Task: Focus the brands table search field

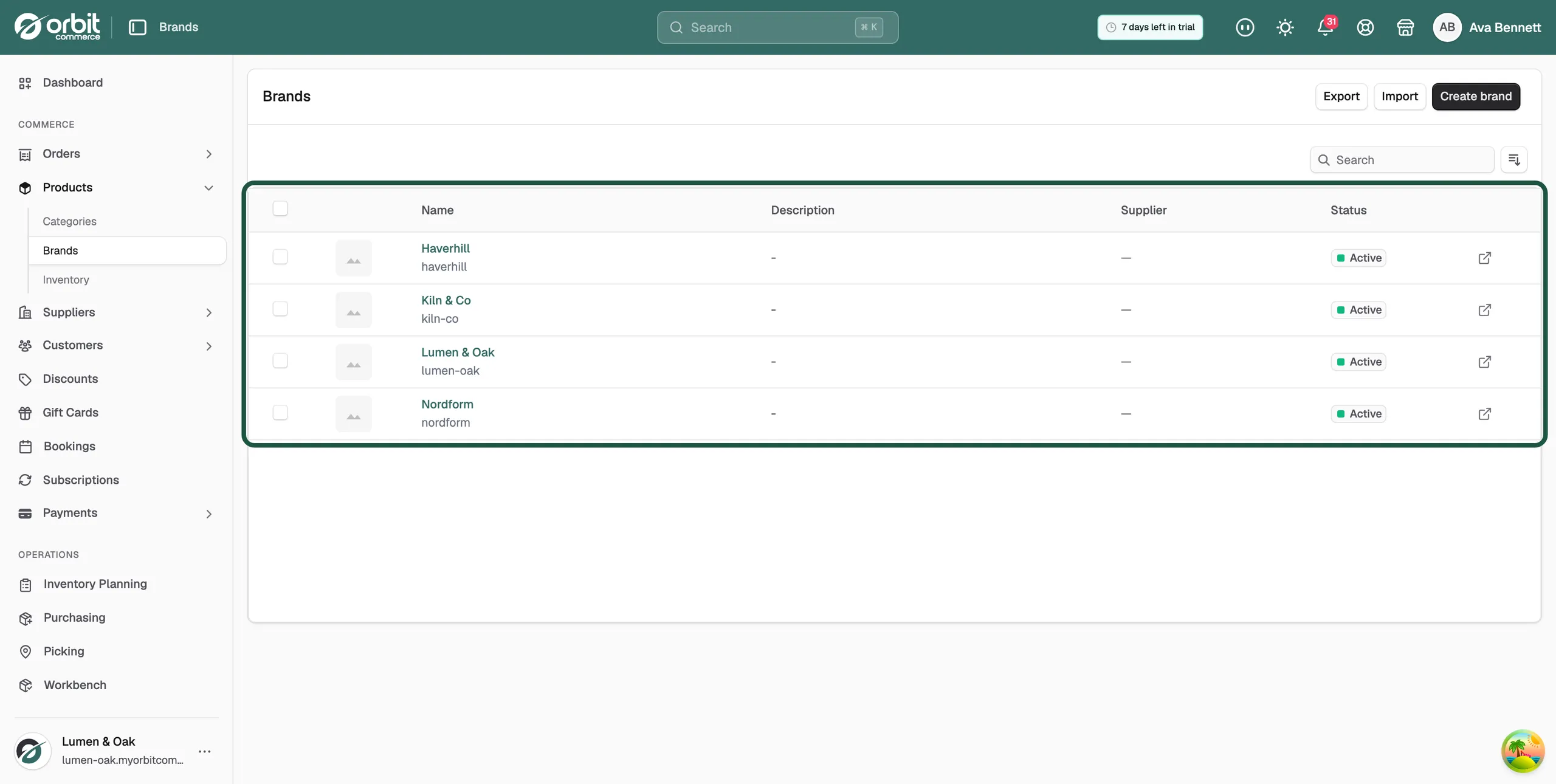Action: [1402, 160]
